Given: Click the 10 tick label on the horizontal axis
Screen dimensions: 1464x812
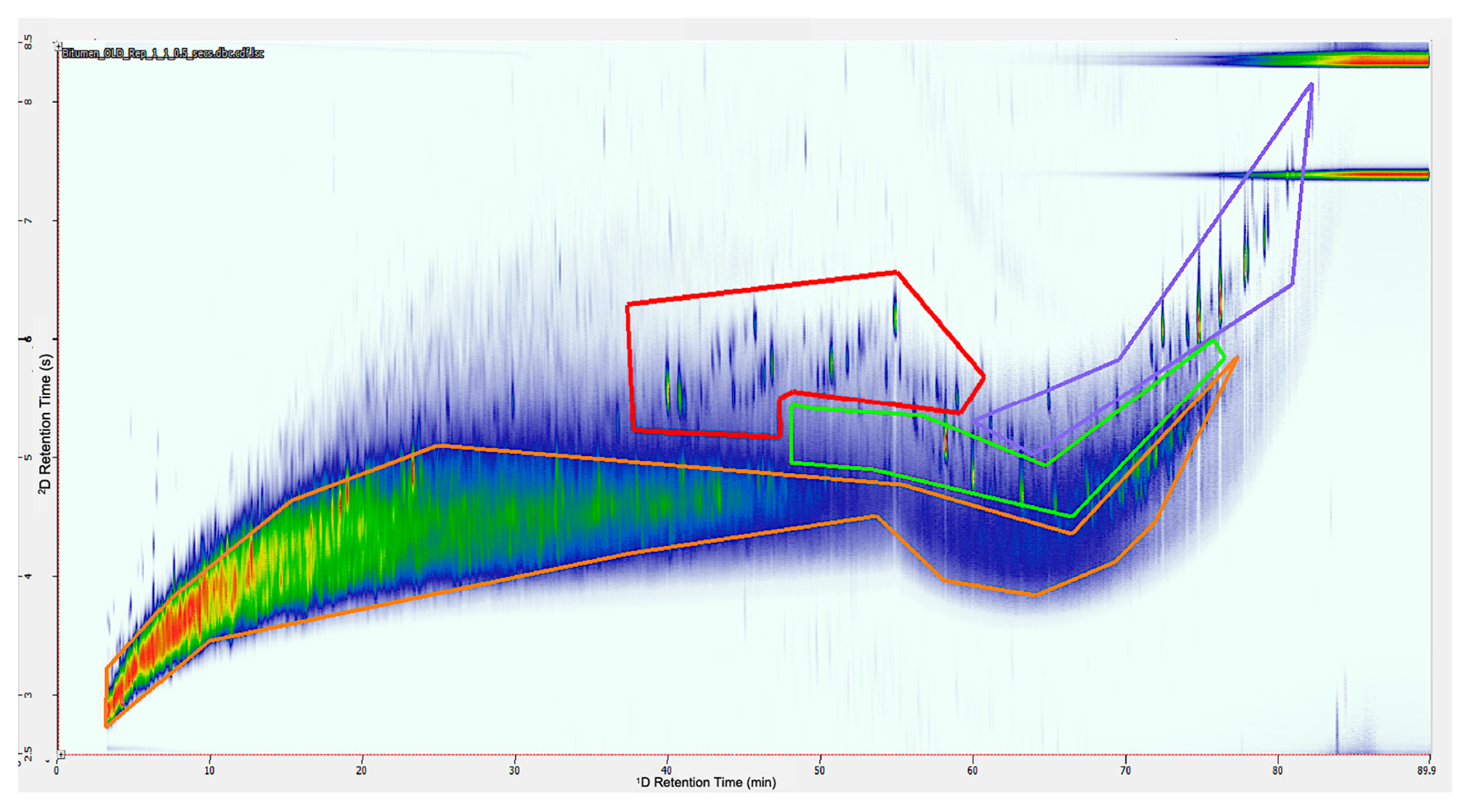Looking at the screenshot, I should click(209, 771).
